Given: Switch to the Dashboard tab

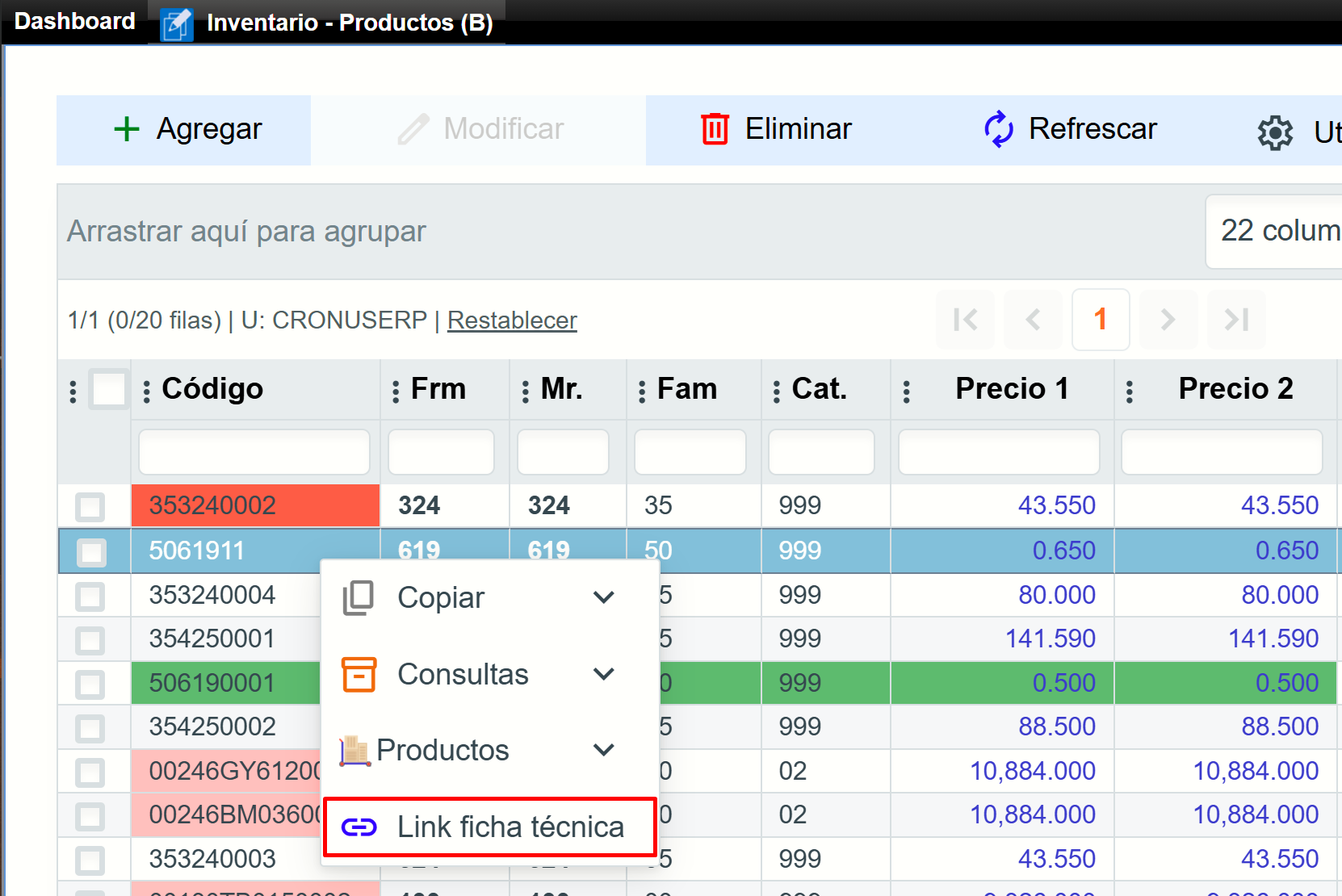Looking at the screenshot, I should tap(75, 21).
